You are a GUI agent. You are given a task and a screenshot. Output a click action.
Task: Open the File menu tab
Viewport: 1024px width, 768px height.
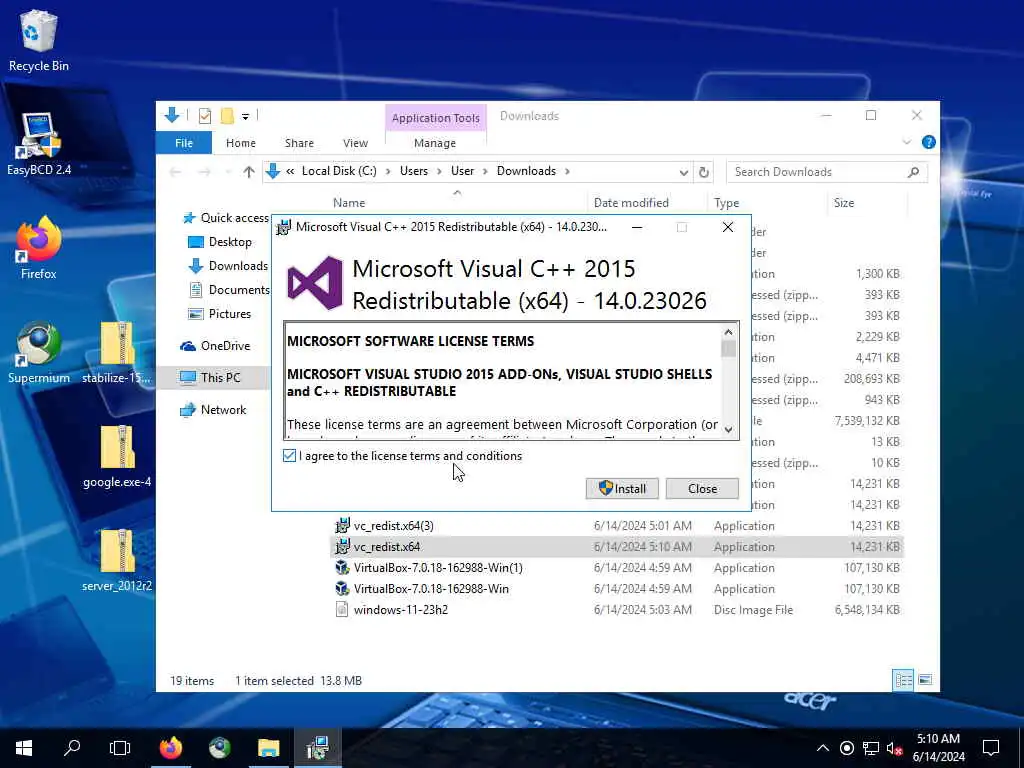[x=184, y=142]
